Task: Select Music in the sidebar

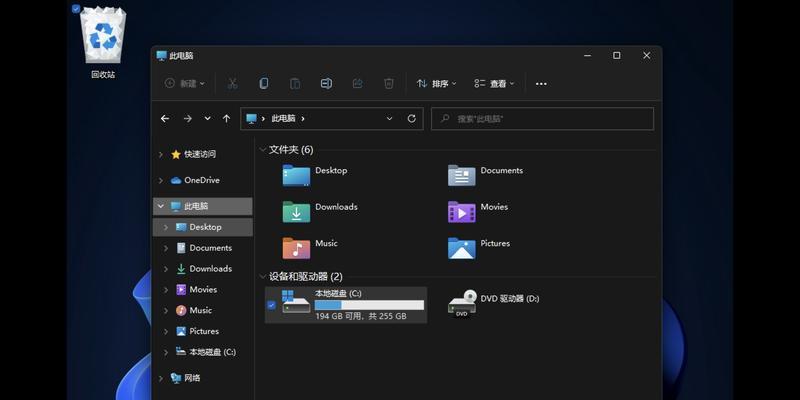Action: pos(201,310)
